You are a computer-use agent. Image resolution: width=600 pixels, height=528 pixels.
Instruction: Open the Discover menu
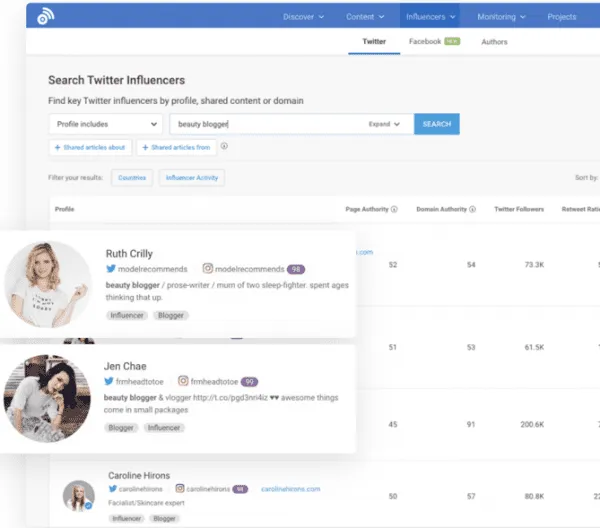(303, 17)
